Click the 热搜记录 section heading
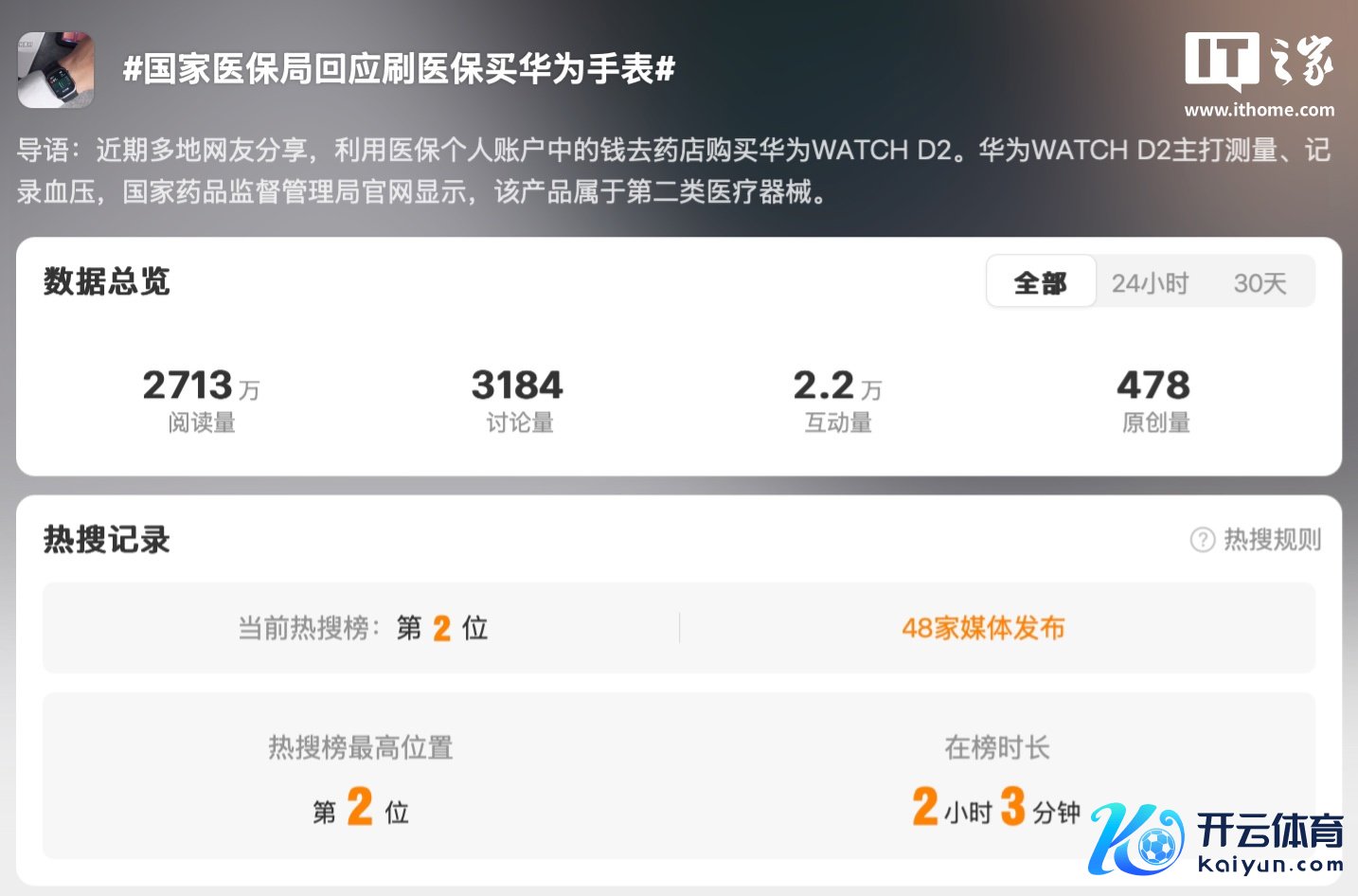The height and width of the screenshot is (896, 1358). pos(106,540)
